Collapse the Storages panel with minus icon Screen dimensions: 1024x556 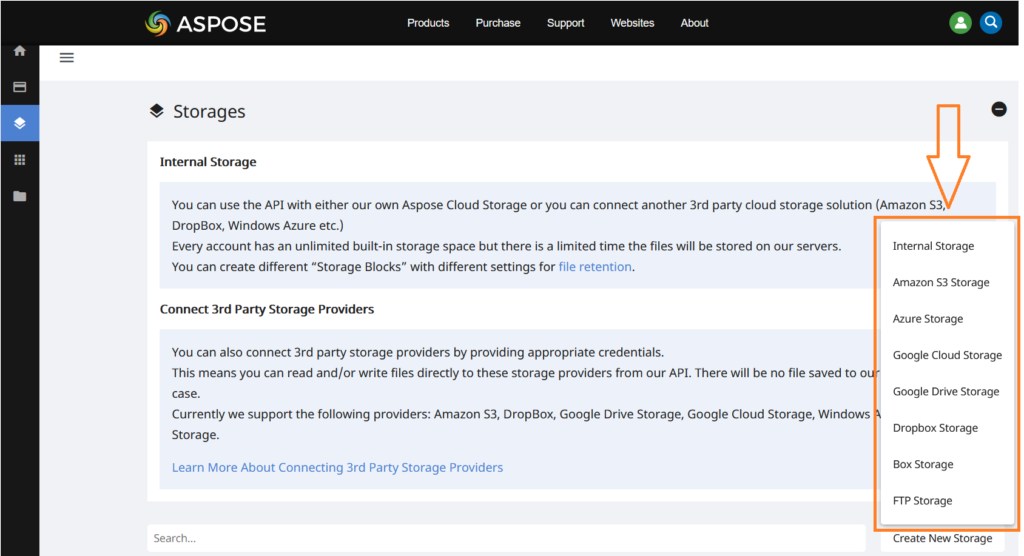click(x=998, y=109)
